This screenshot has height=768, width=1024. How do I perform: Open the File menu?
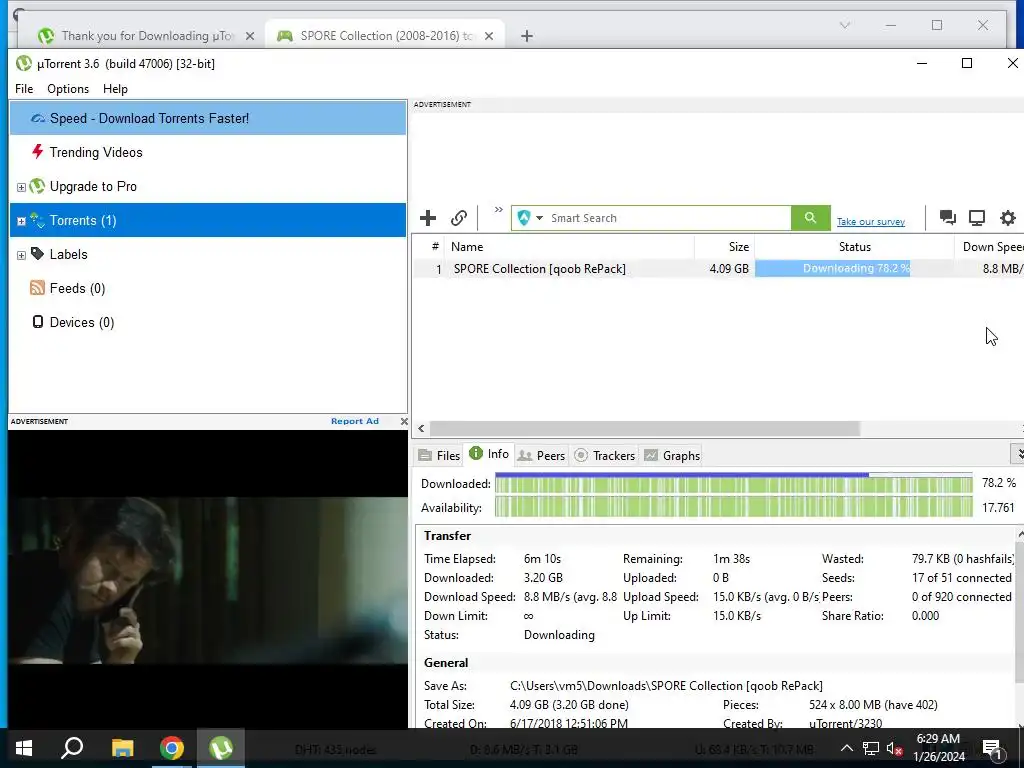tap(24, 89)
